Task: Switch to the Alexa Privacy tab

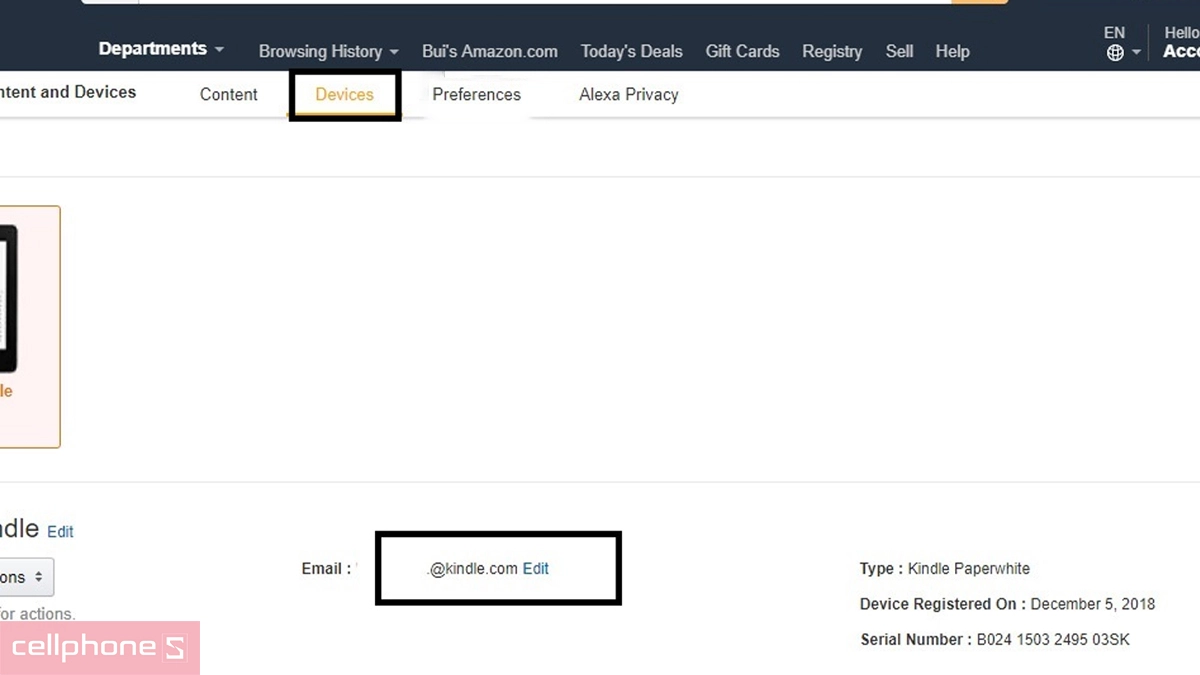Action: click(x=629, y=94)
